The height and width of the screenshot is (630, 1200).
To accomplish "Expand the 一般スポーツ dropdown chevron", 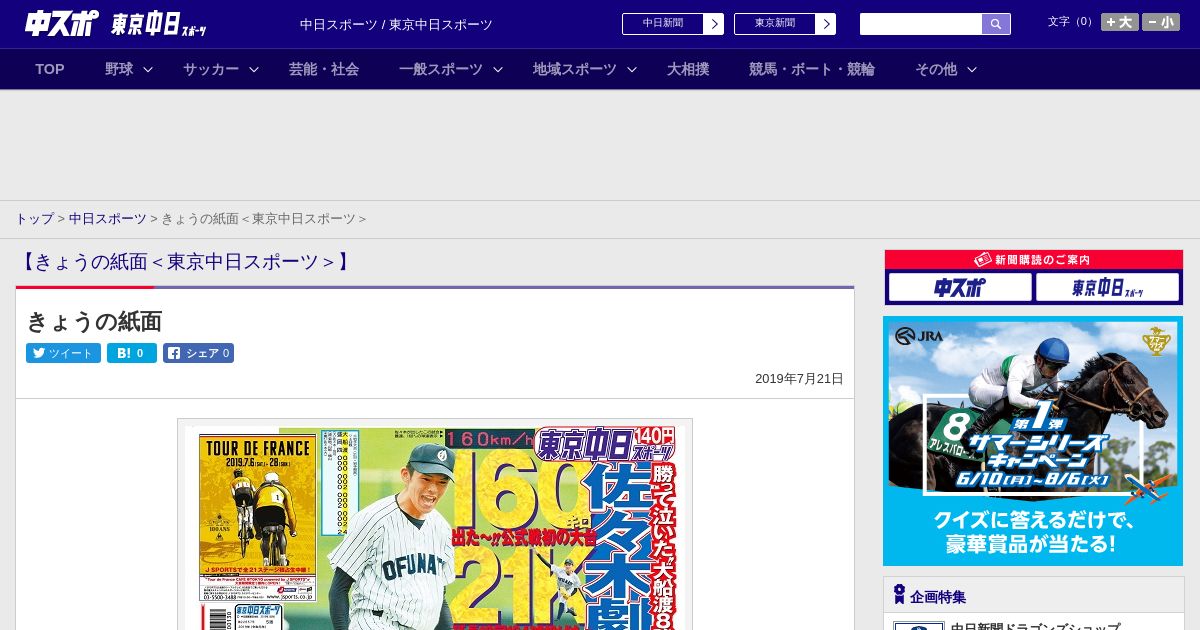I will point(498,69).
